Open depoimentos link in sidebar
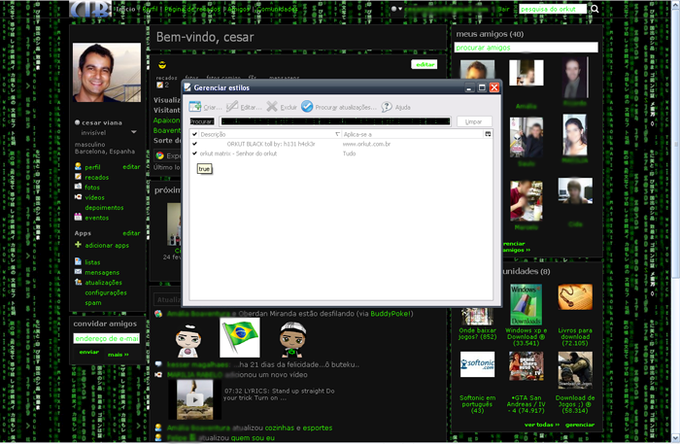The height and width of the screenshot is (444, 680). coord(104,207)
